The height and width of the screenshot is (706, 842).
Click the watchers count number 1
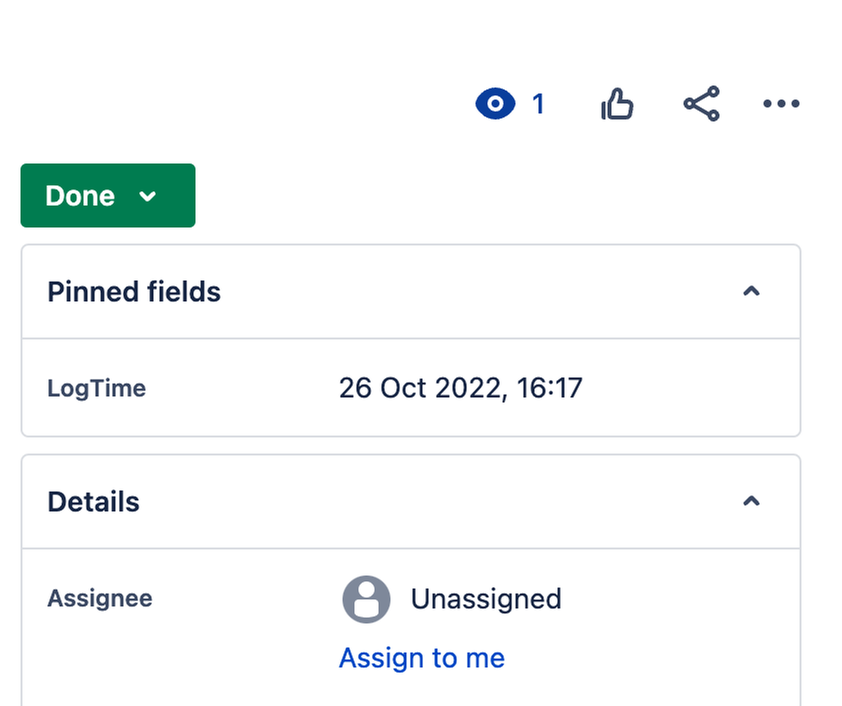pyautogui.click(x=538, y=104)
